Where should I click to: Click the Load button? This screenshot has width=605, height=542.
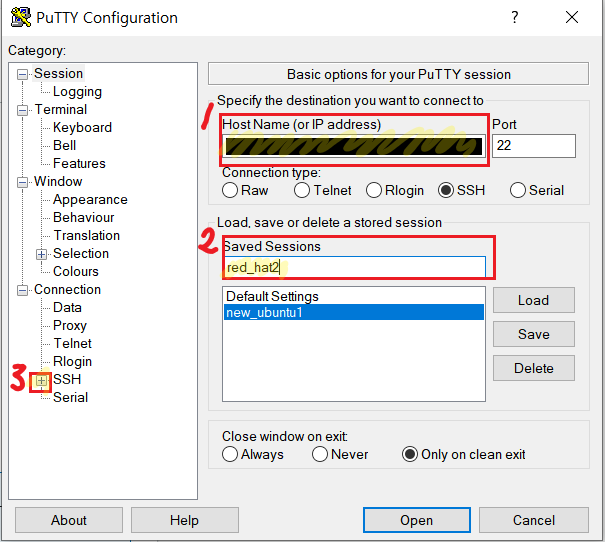click(534, 300)
